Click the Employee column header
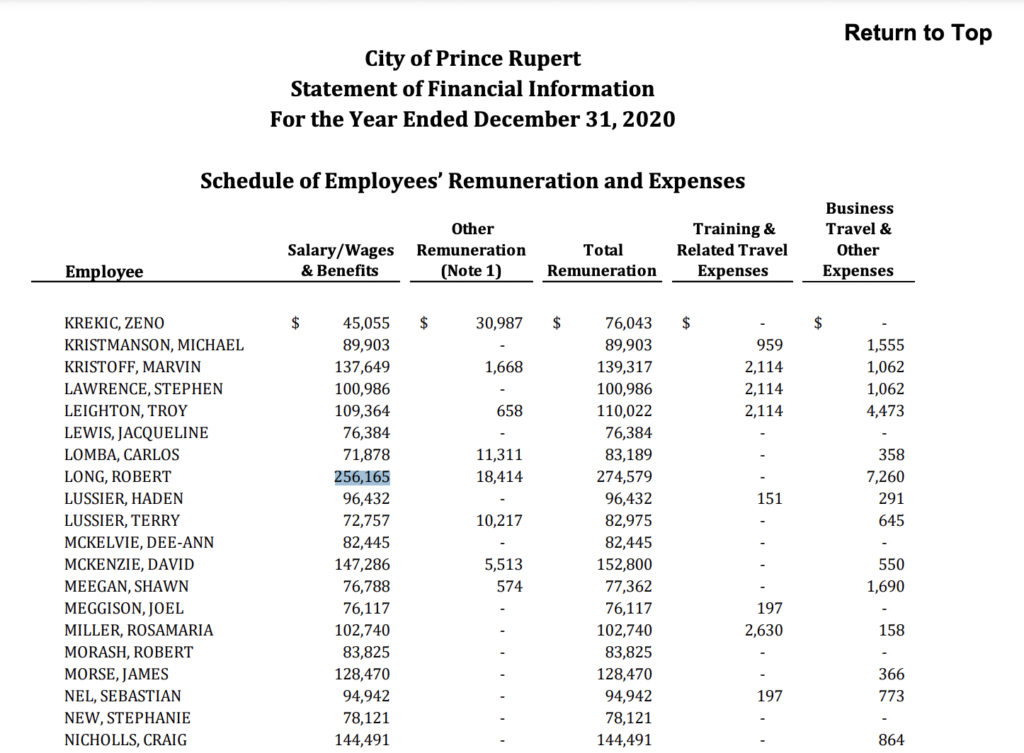 104,272
